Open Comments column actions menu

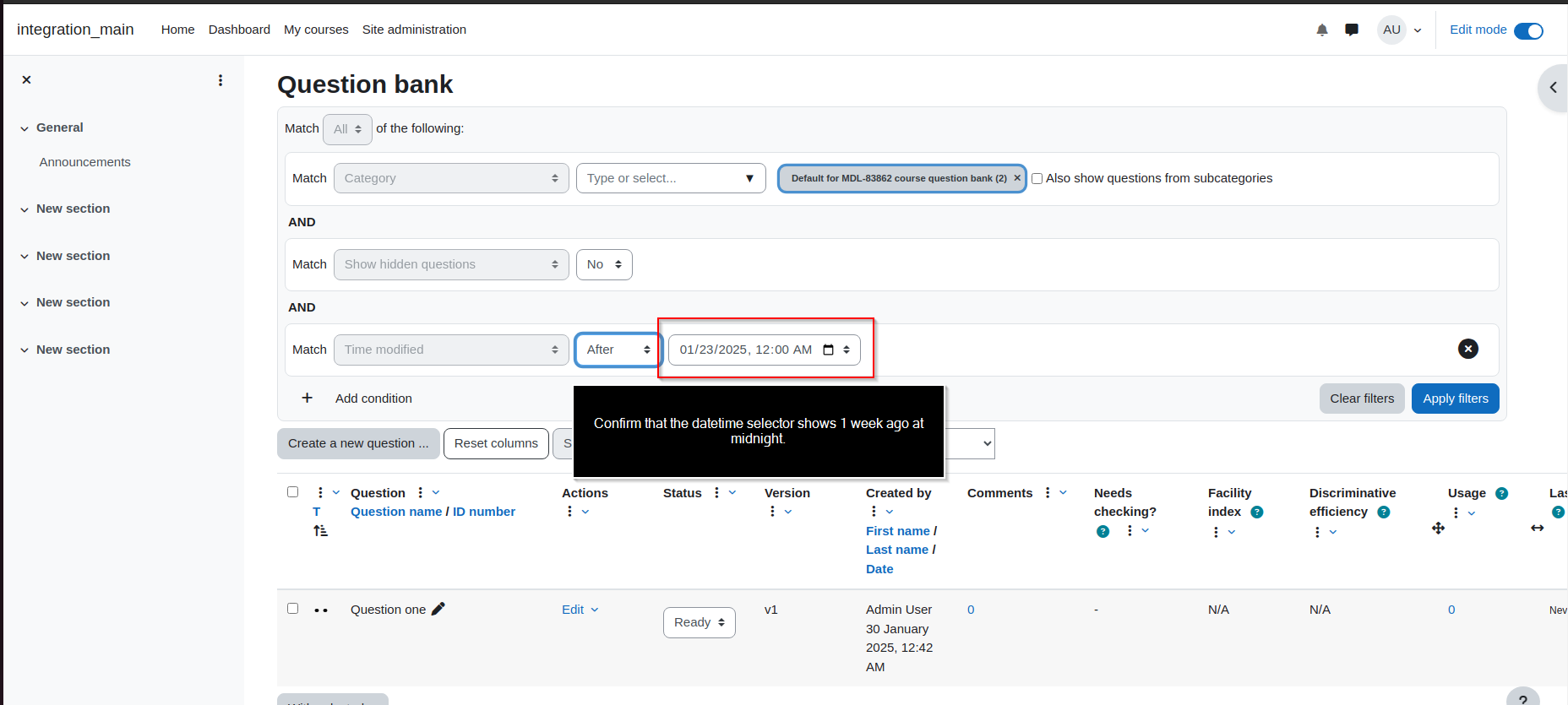click(x=1055, y=492)
